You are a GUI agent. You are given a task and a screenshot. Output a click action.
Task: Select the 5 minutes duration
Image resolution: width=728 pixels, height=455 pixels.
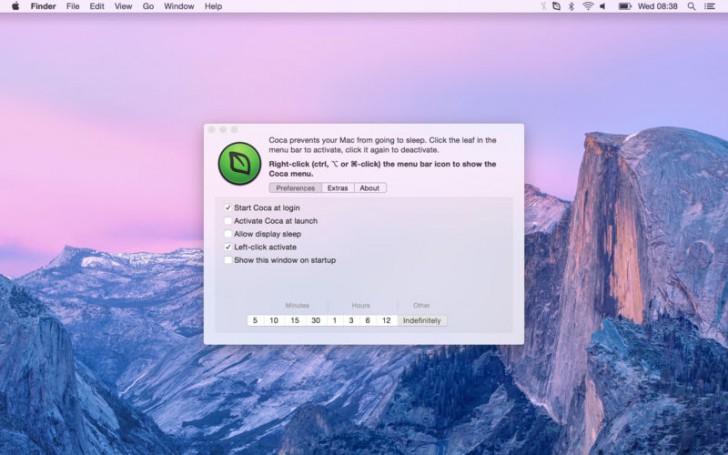[255, 320]
